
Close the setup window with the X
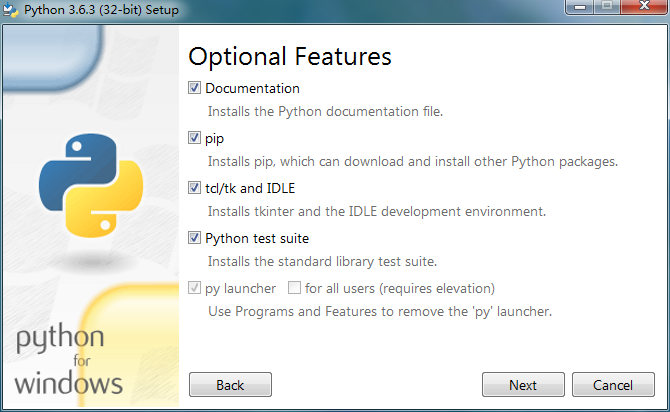point(644,6)
